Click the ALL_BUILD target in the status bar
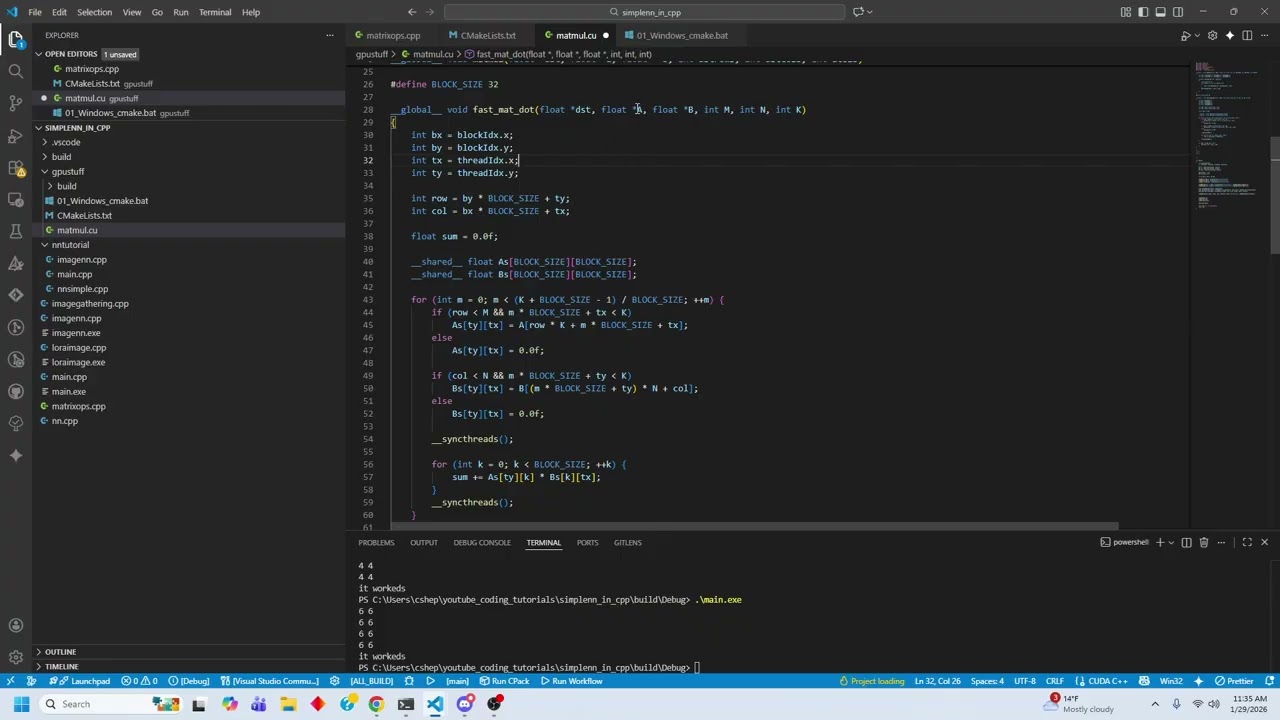Image resolution: width=1280 pixels, height=720 pixels. (x=371, y=681)
